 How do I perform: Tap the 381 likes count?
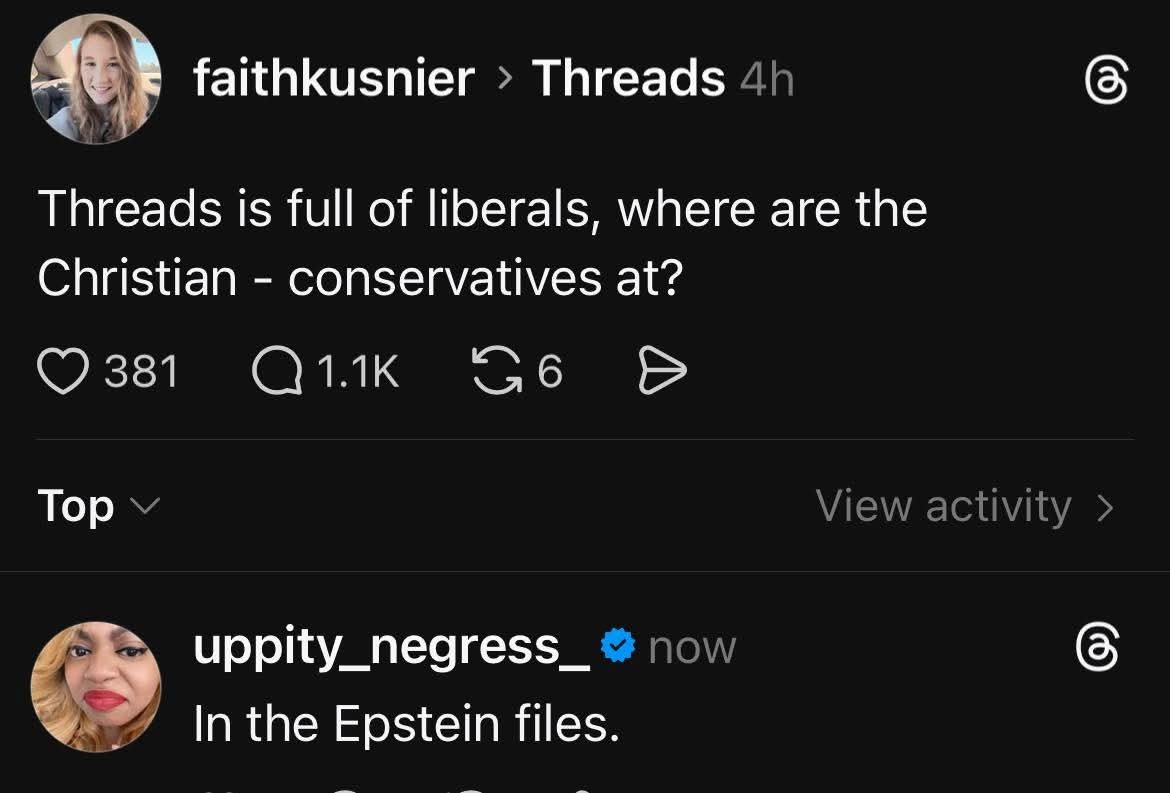click(x=142, y=373)
